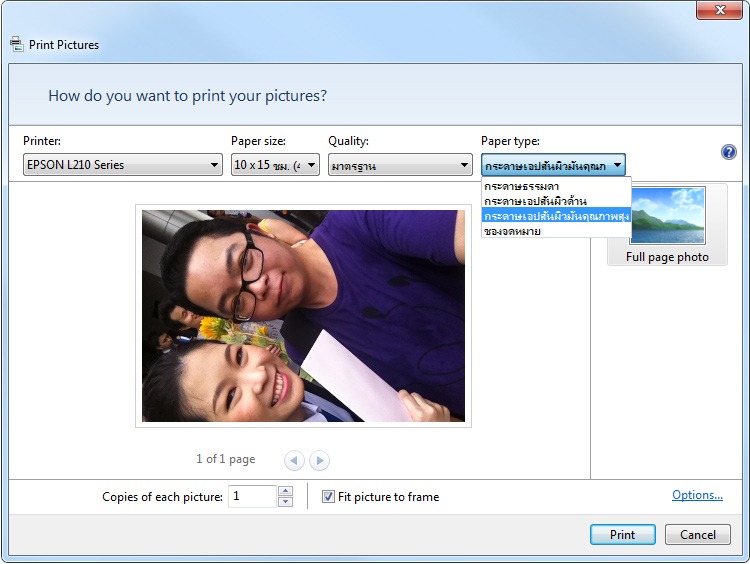750x564 pixels.
Task: Expand the Quality dropdown
Action: point(400,165)
